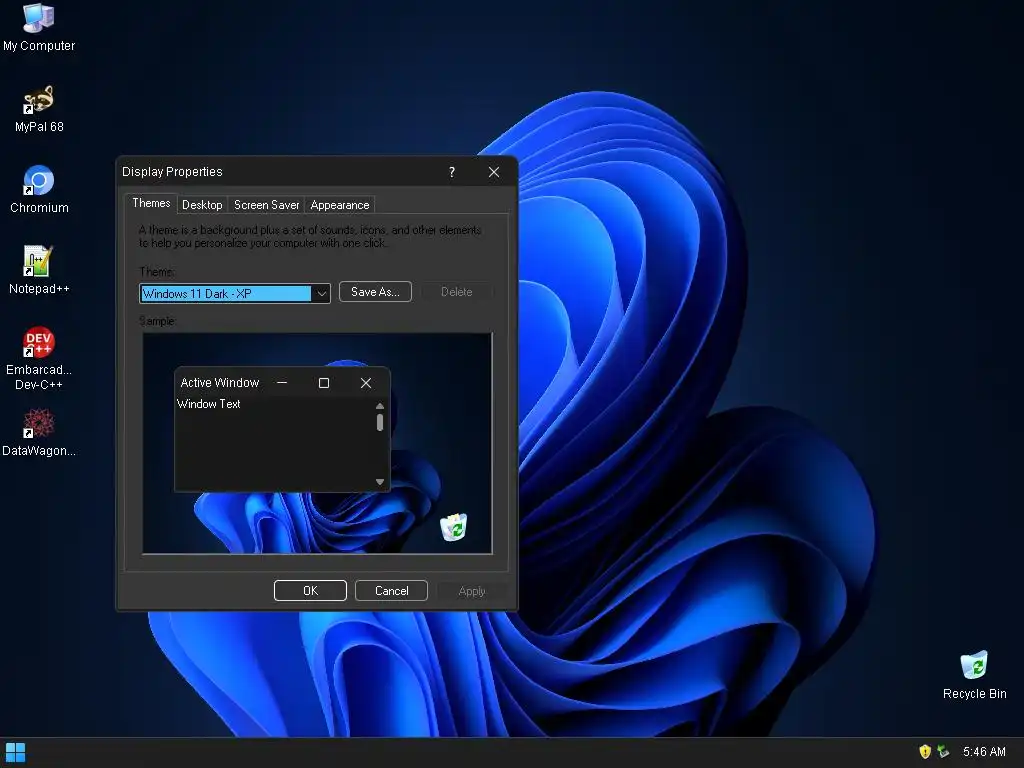
Task: Open the My Computer desktop icon
Action: pyautogui.click(x=39, y=27)
